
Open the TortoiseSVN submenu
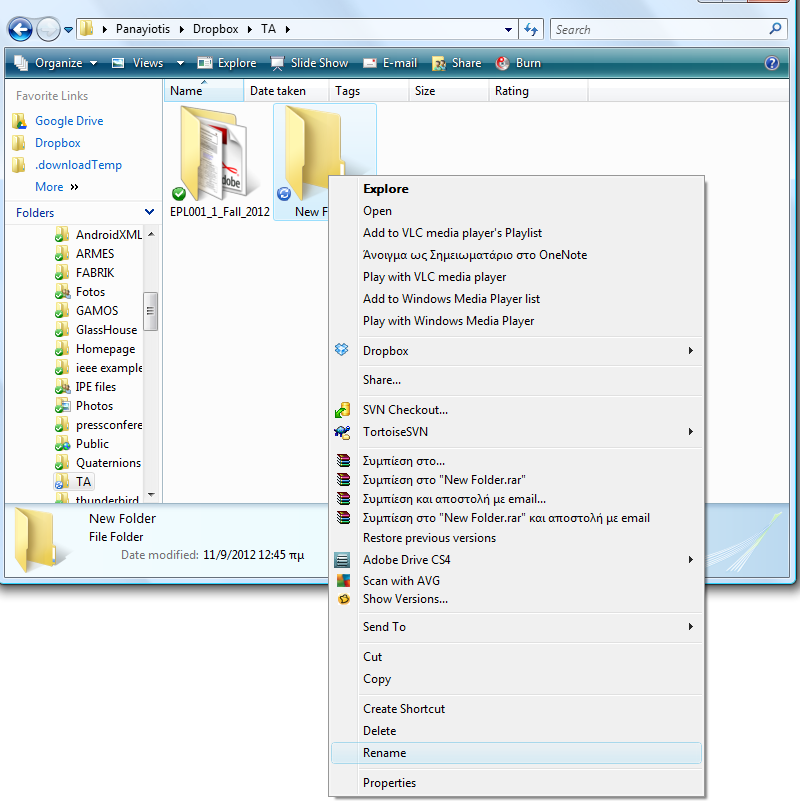516,432
